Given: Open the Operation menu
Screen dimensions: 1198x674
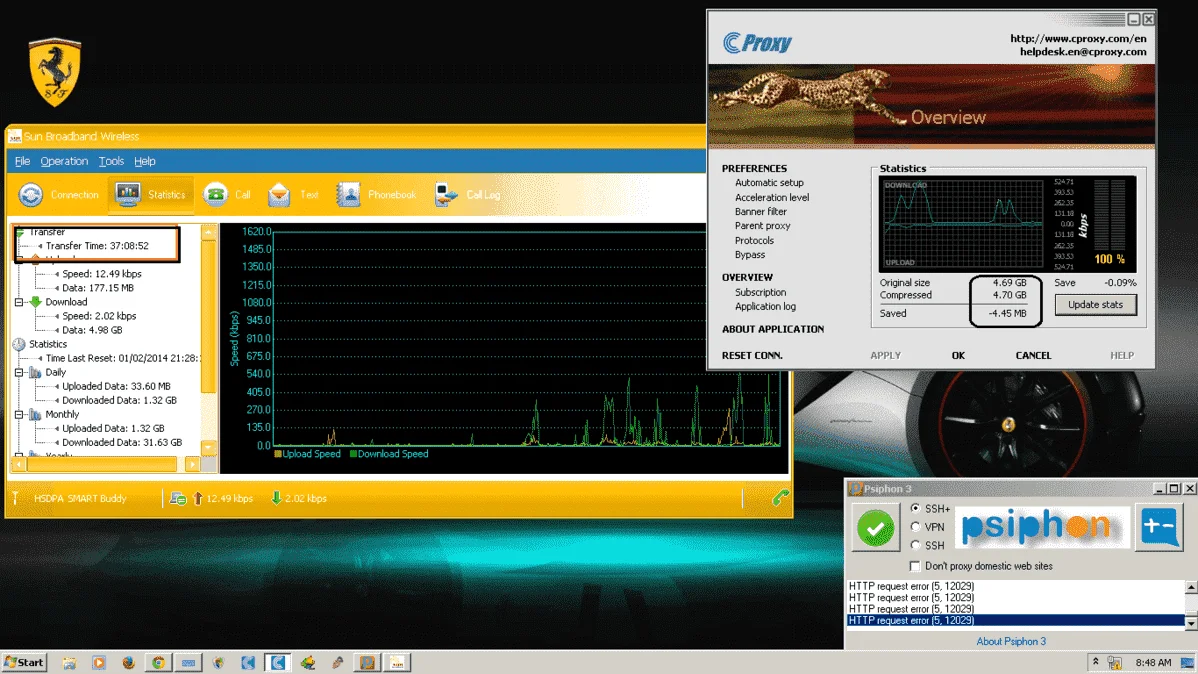Looking at the screenshot, I should pos(64,161).
